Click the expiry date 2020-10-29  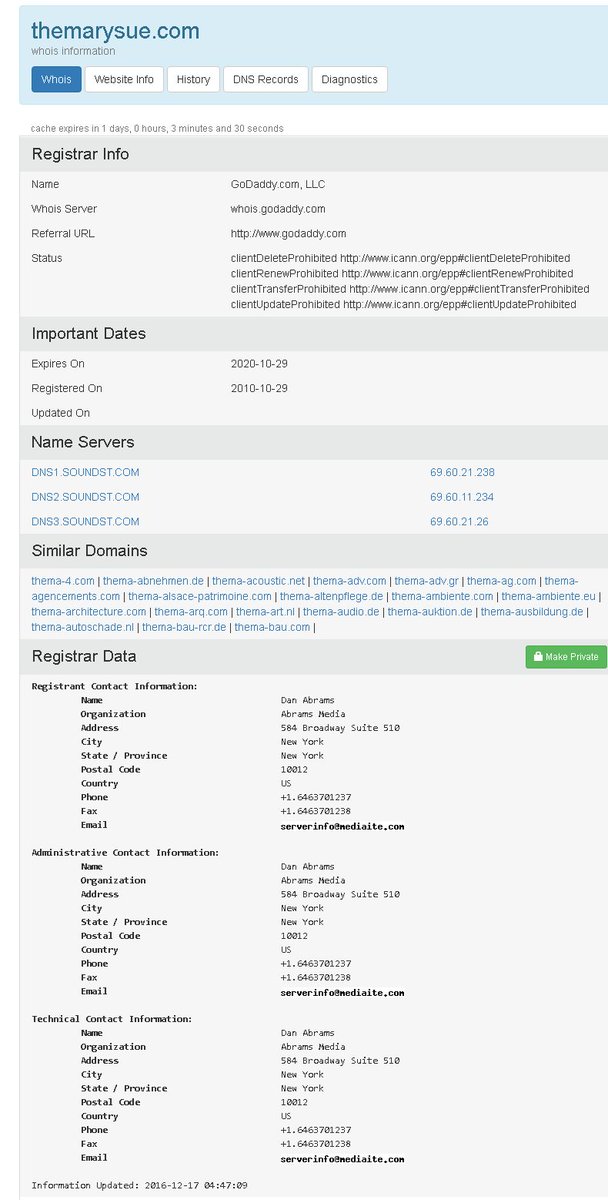coord(259,363)
